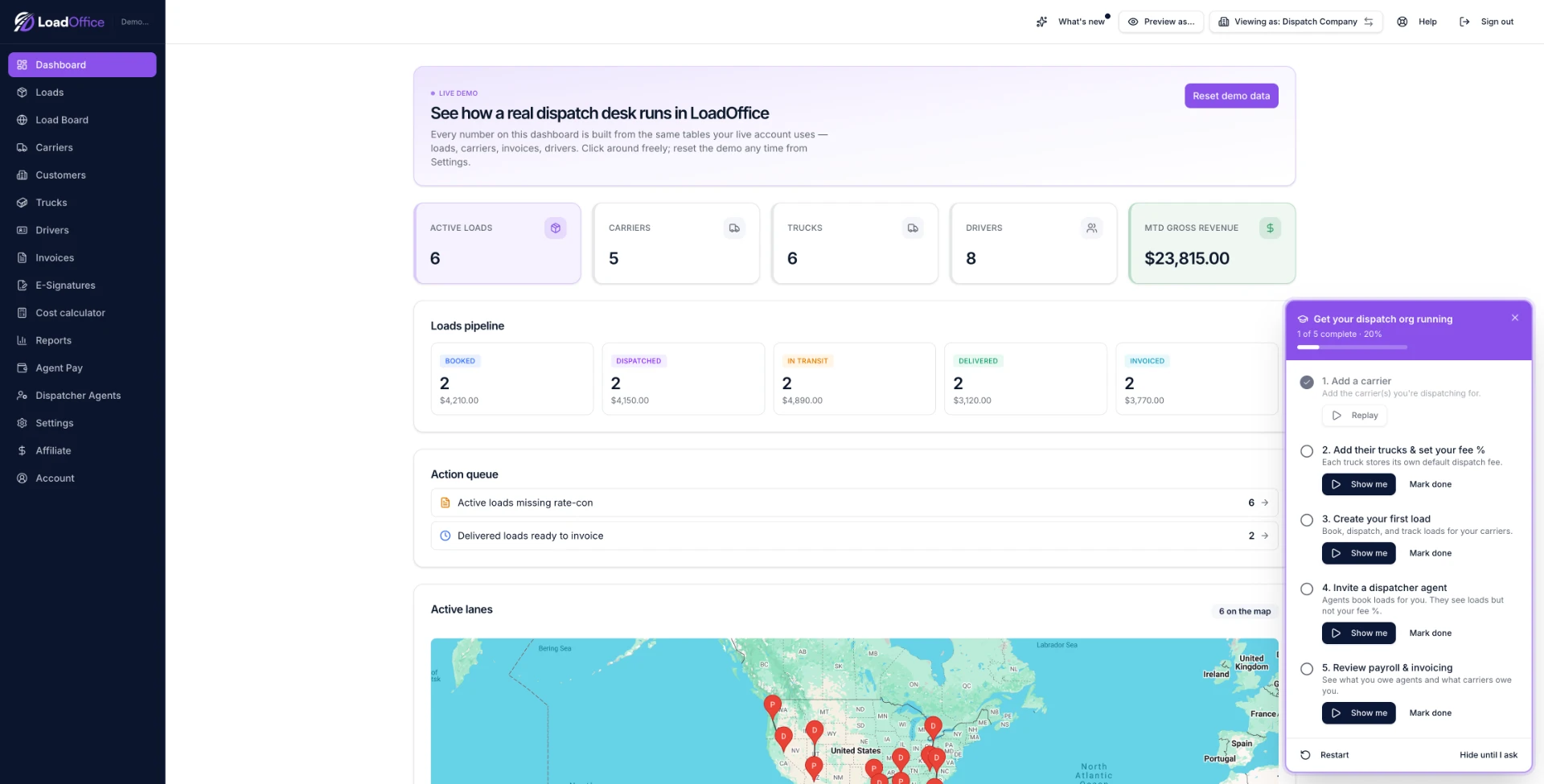
Task: Click the rate-con document icon
Action: pyautogui.click(x=445, y=503)
